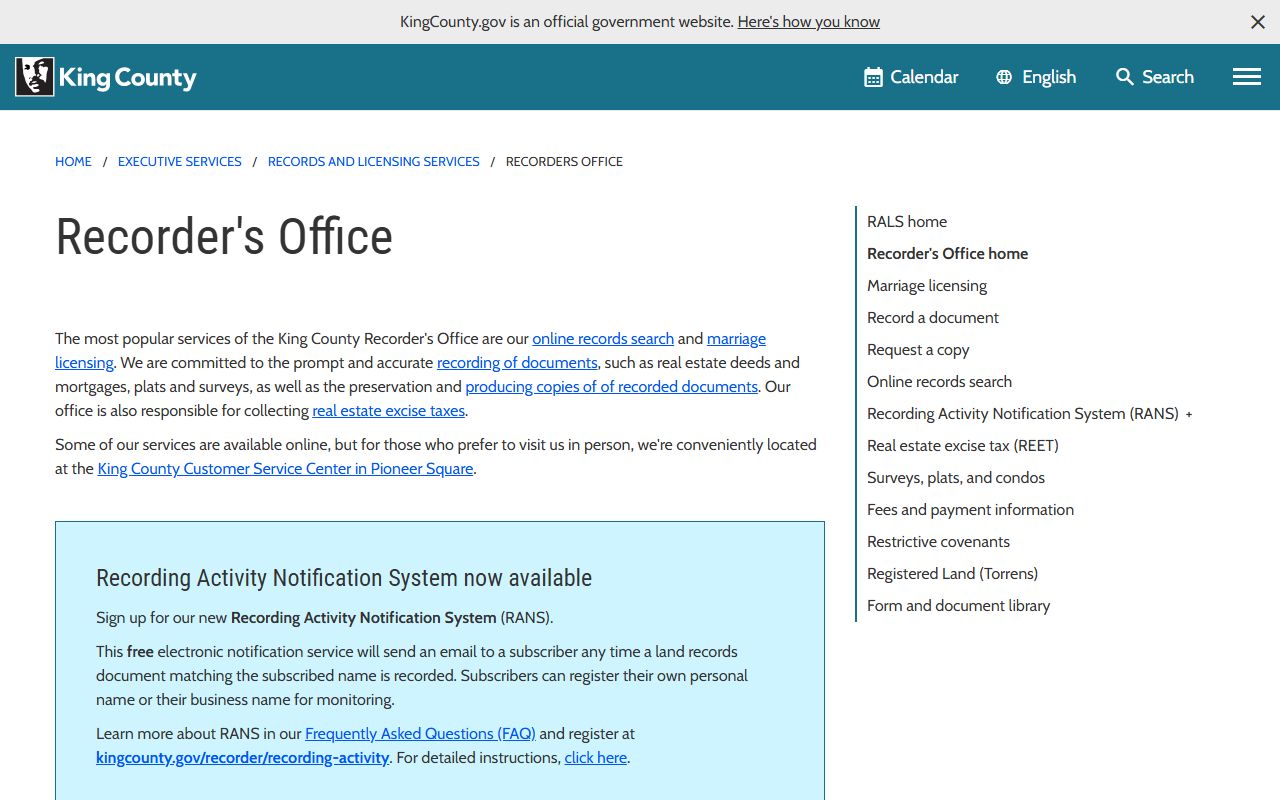Open Real estate excise tax (REET) sidebar item
The width and height of the screenshot is (1280, 800).
coord(962,446)
